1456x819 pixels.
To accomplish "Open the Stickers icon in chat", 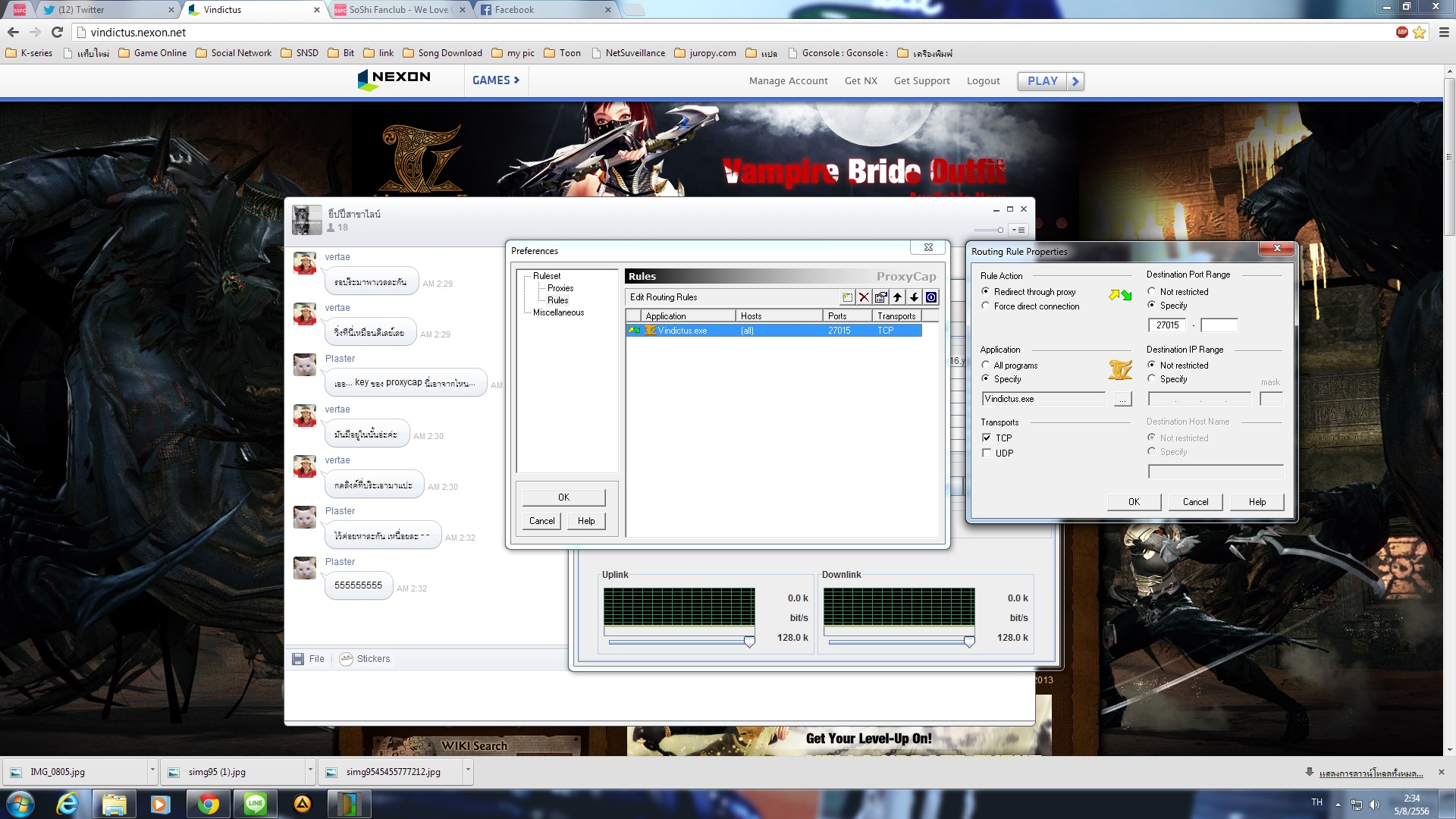I will coord(347,659).
